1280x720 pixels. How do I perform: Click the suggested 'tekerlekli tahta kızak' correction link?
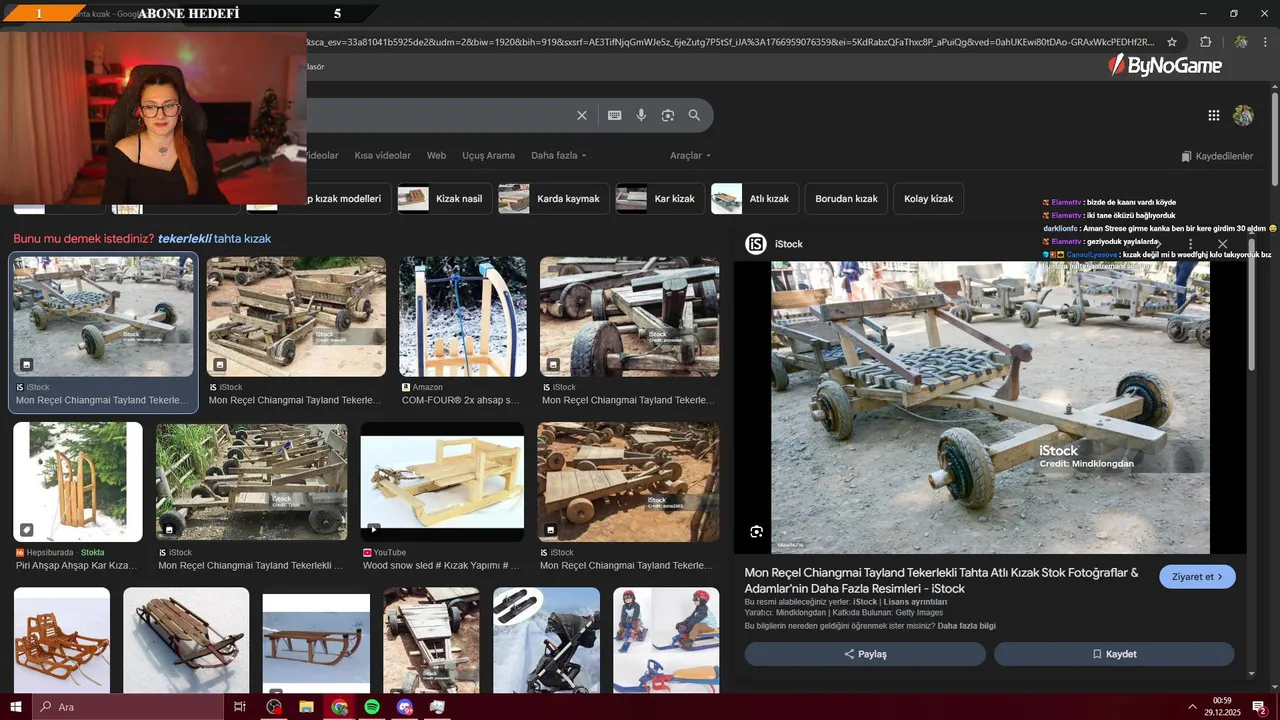pos(214,239)
